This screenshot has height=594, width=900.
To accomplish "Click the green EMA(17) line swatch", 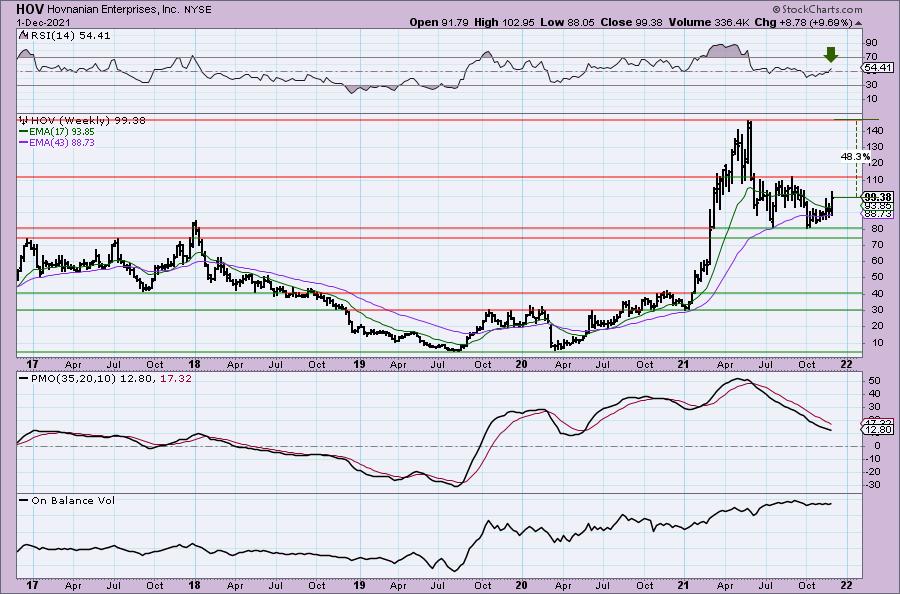I will click(x=24, y=131).
